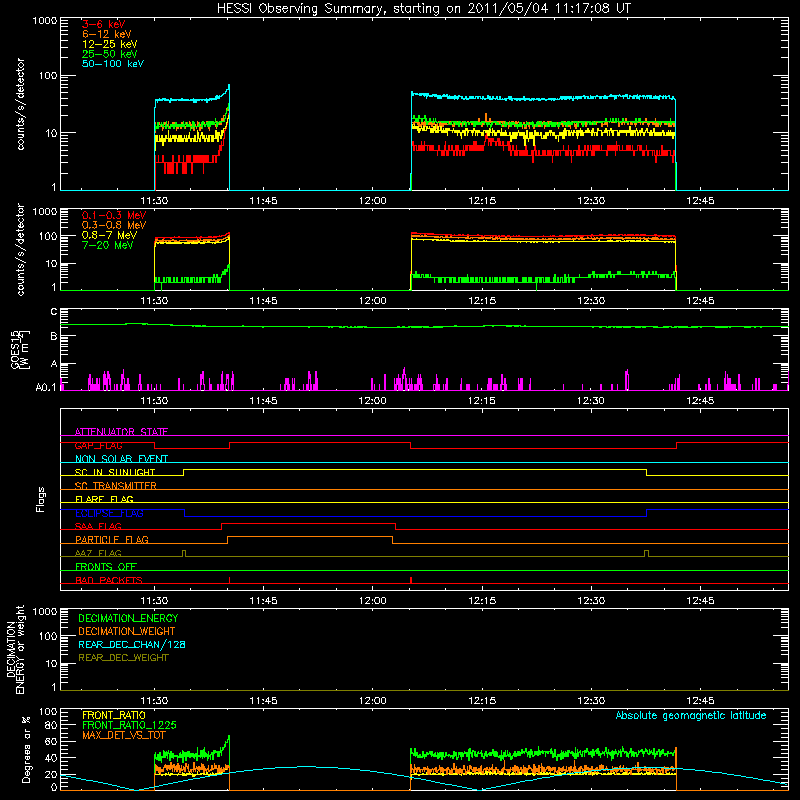Click the Flags panel axis label

click(x=41, y=499)
